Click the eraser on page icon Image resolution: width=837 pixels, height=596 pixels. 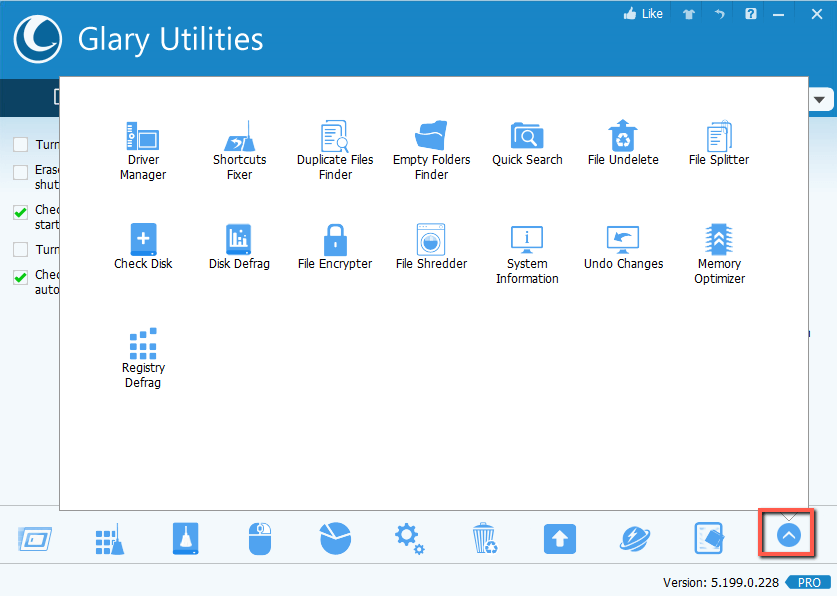[709, 538]
